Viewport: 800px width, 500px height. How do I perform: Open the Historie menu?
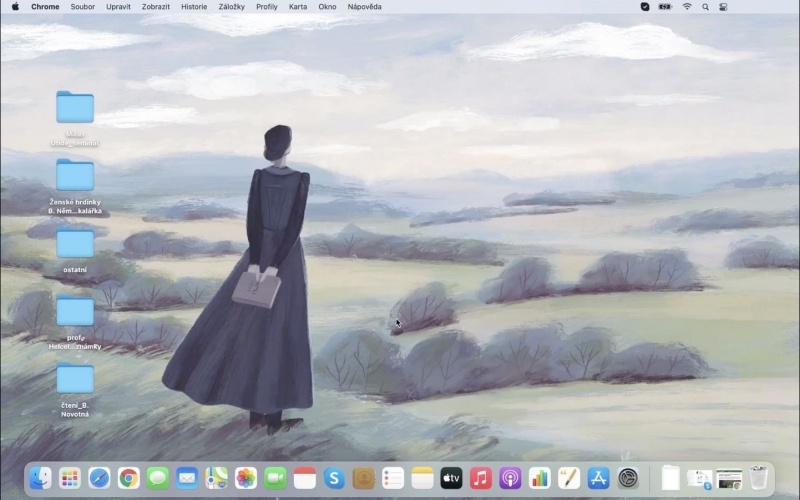click(x=194, y=6)
